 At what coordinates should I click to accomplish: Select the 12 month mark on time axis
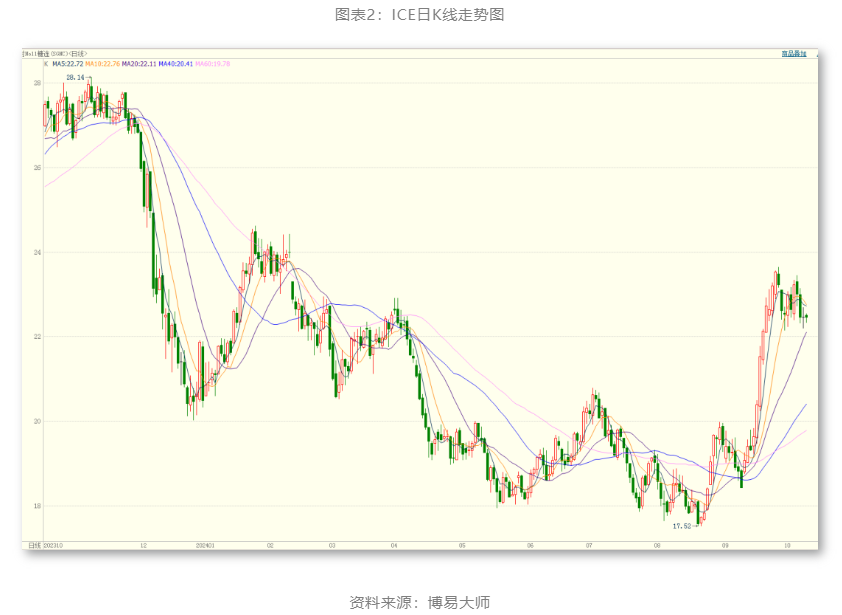pos(144,546)
